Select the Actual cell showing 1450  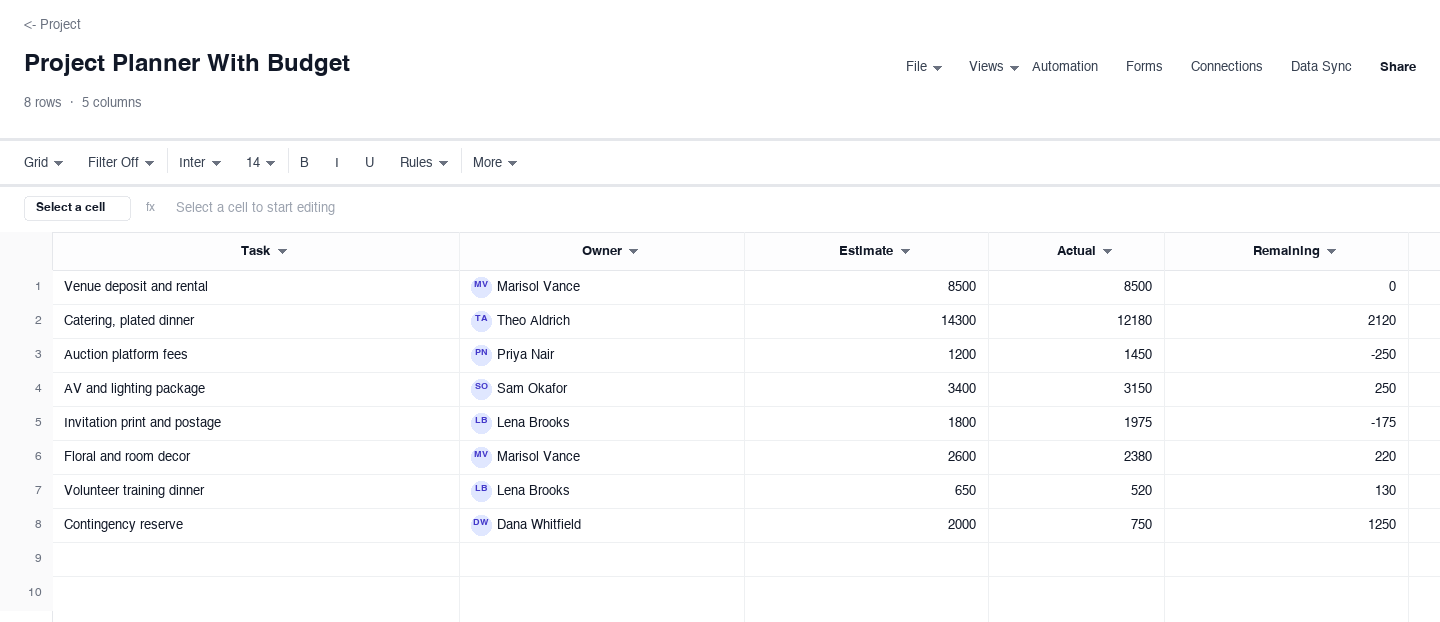pos(1077,356)
